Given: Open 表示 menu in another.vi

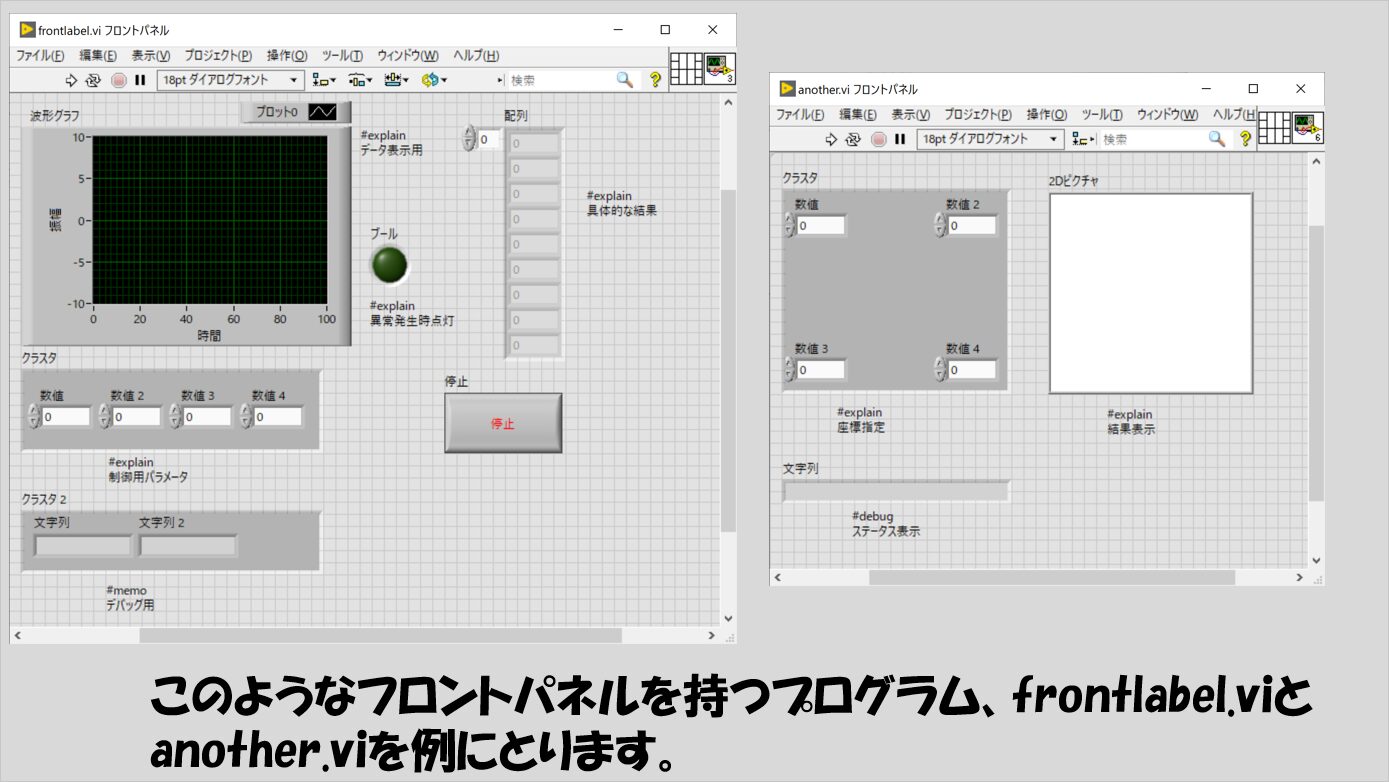Looking at the screenshot, I should tap(910, 115).
